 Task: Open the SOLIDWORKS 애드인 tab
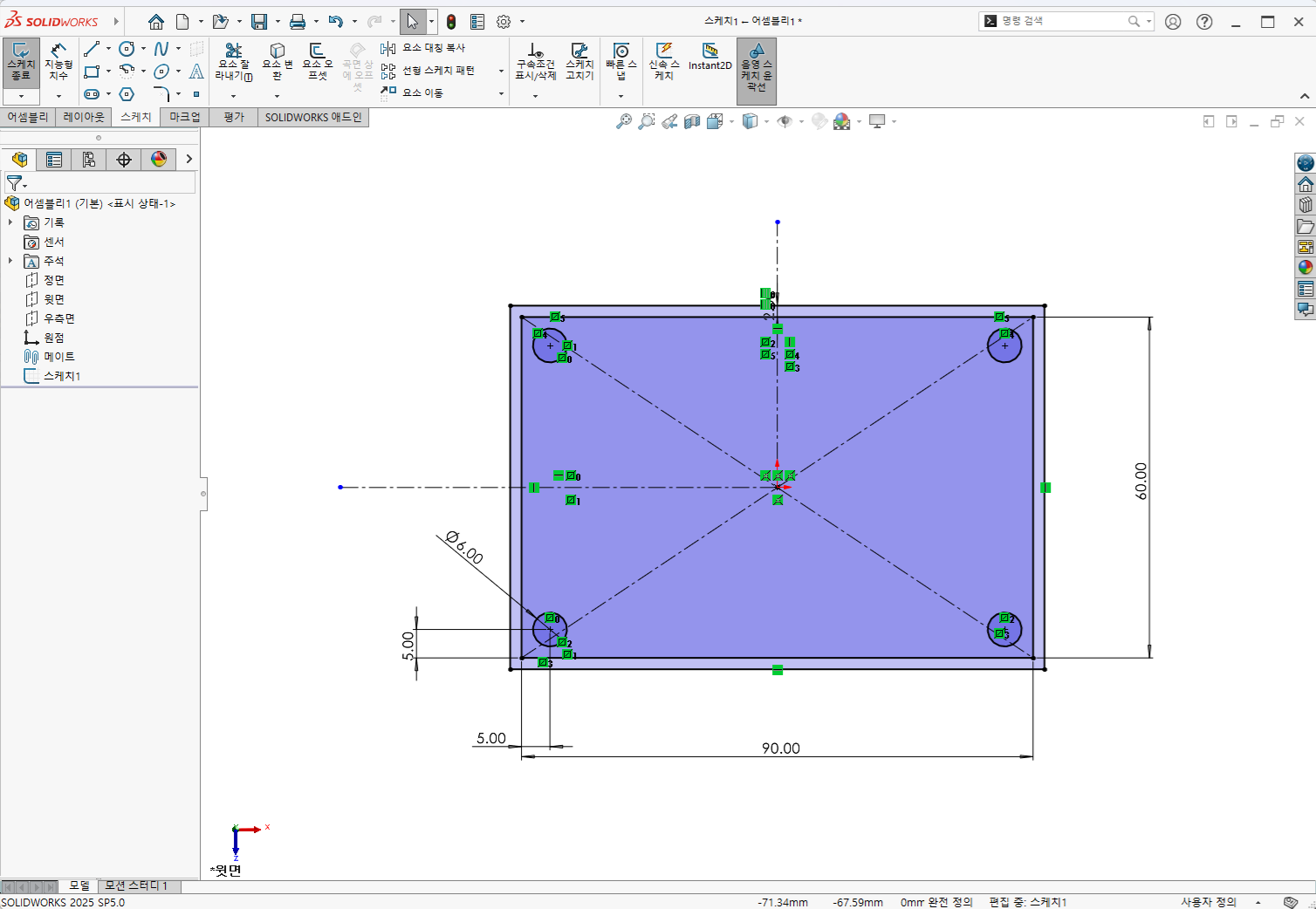point(313,117)
